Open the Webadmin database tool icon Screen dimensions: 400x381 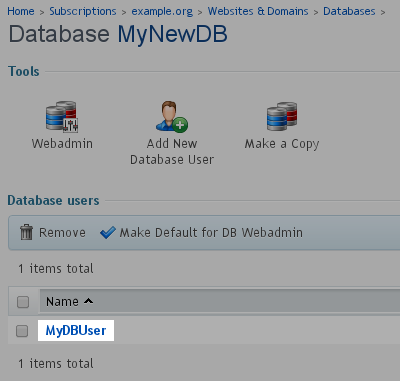62,116
